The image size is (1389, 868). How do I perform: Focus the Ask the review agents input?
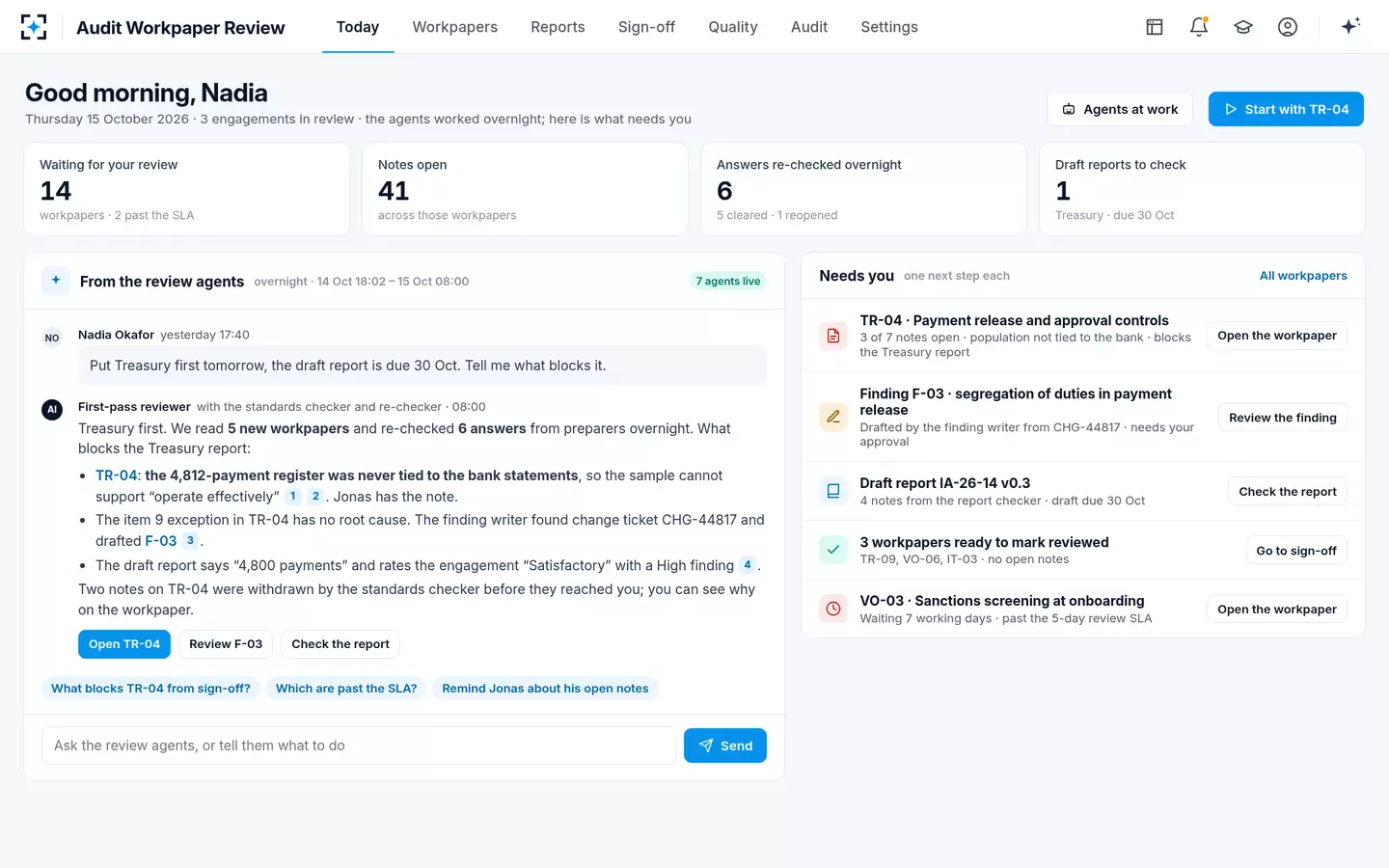point(358,746)
